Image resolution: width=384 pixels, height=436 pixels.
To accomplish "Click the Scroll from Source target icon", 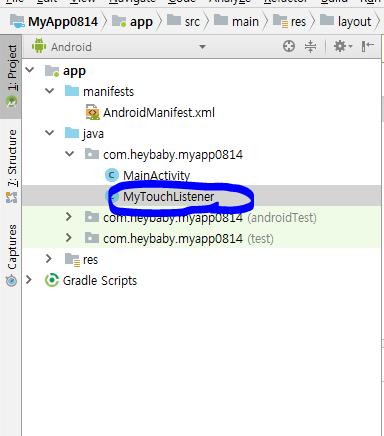I will coord(289,46).
